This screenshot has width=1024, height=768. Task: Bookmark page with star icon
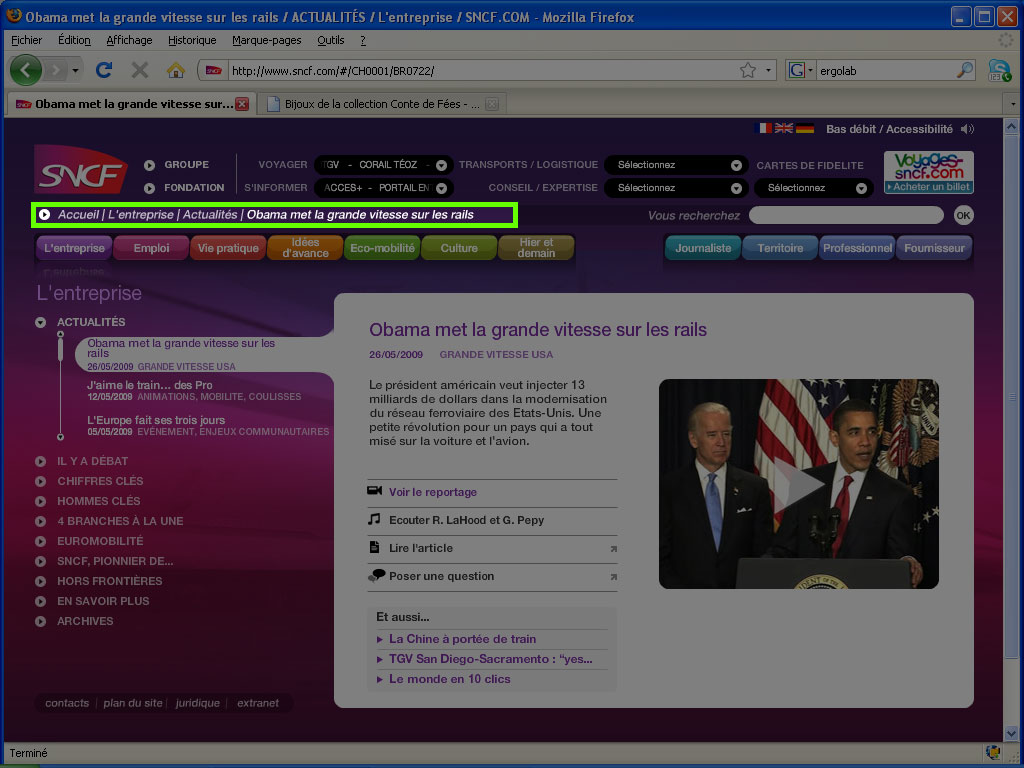tap(748, 70)
